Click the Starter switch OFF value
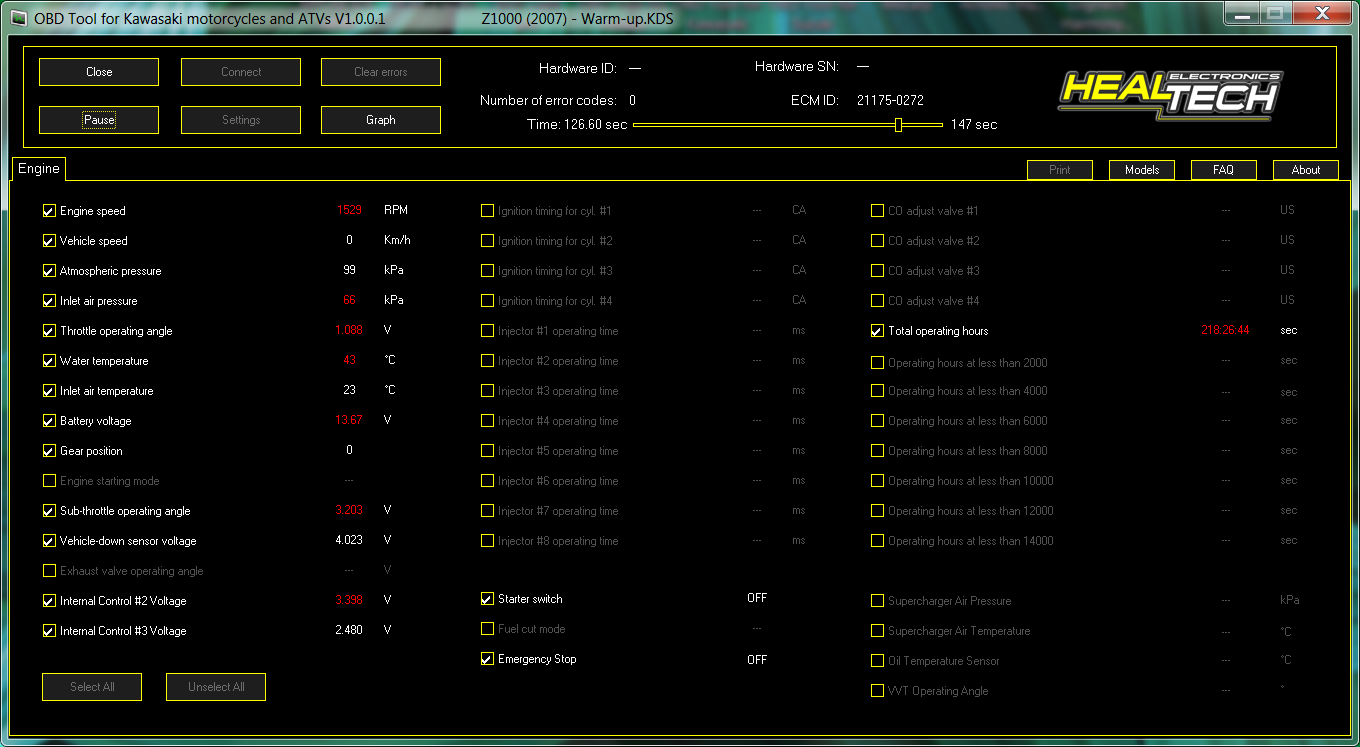The image size is (1360, 747). coord(757,598)
